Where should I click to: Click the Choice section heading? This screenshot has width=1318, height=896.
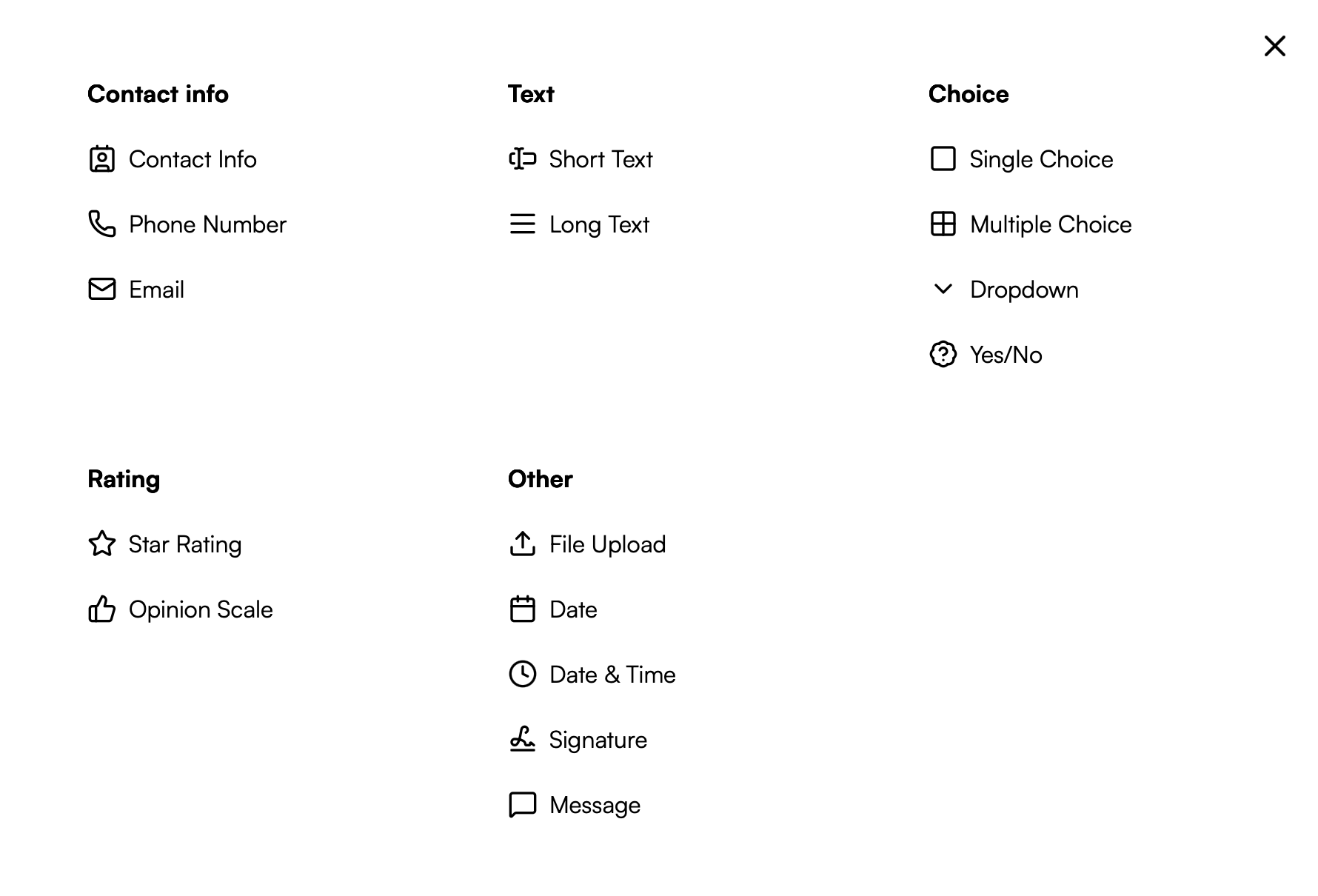click(968, 93)
